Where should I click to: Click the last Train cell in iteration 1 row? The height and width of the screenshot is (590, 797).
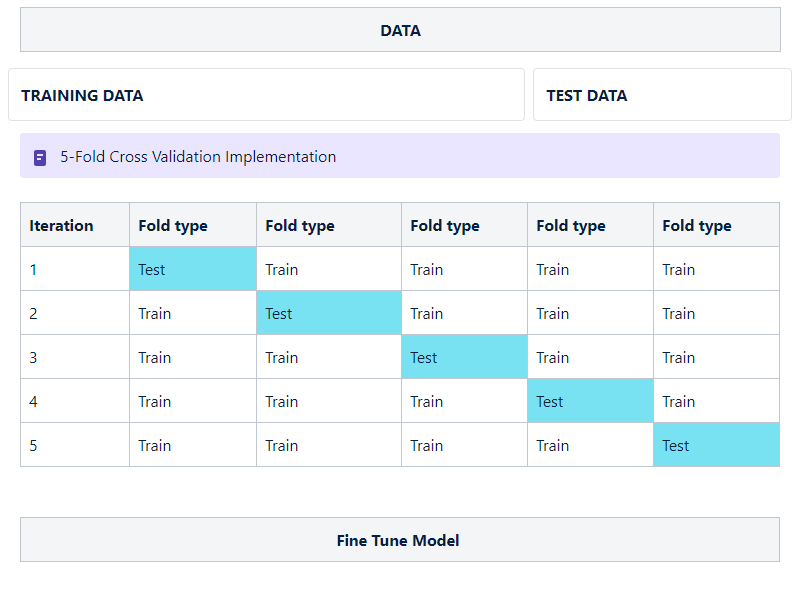click(716, 269)
